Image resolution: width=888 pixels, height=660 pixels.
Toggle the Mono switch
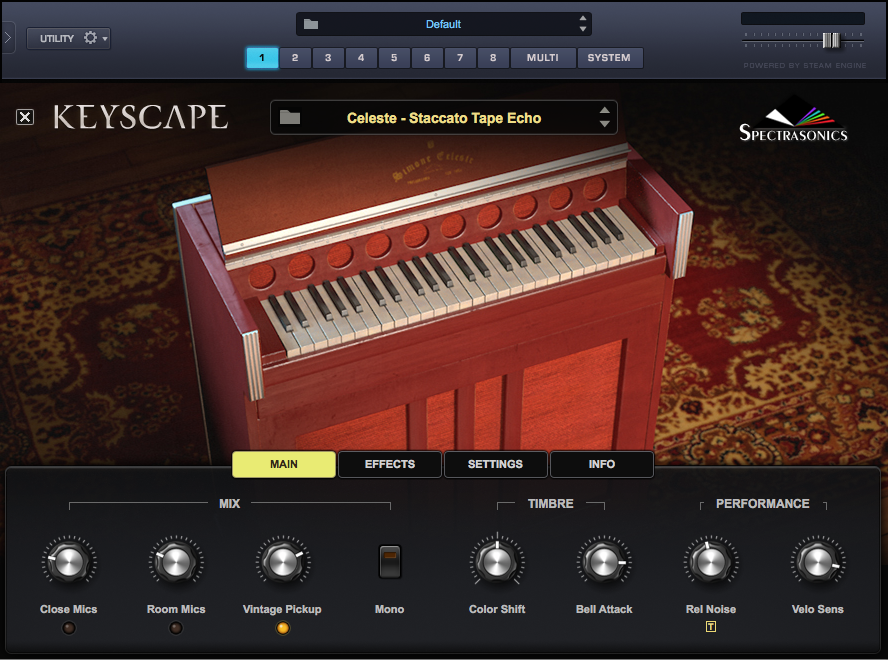point(390,561)
